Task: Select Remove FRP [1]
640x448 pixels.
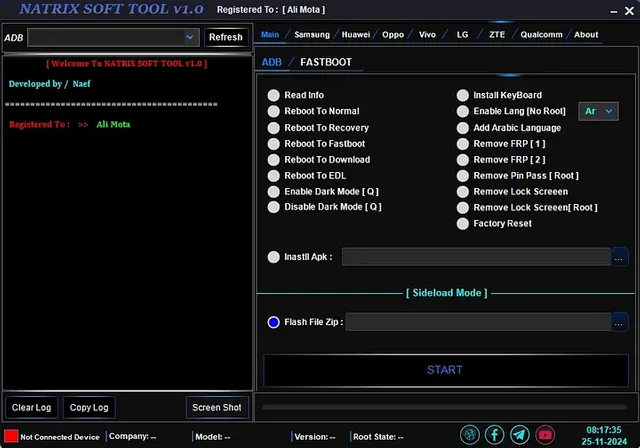Action: (462, 144)
